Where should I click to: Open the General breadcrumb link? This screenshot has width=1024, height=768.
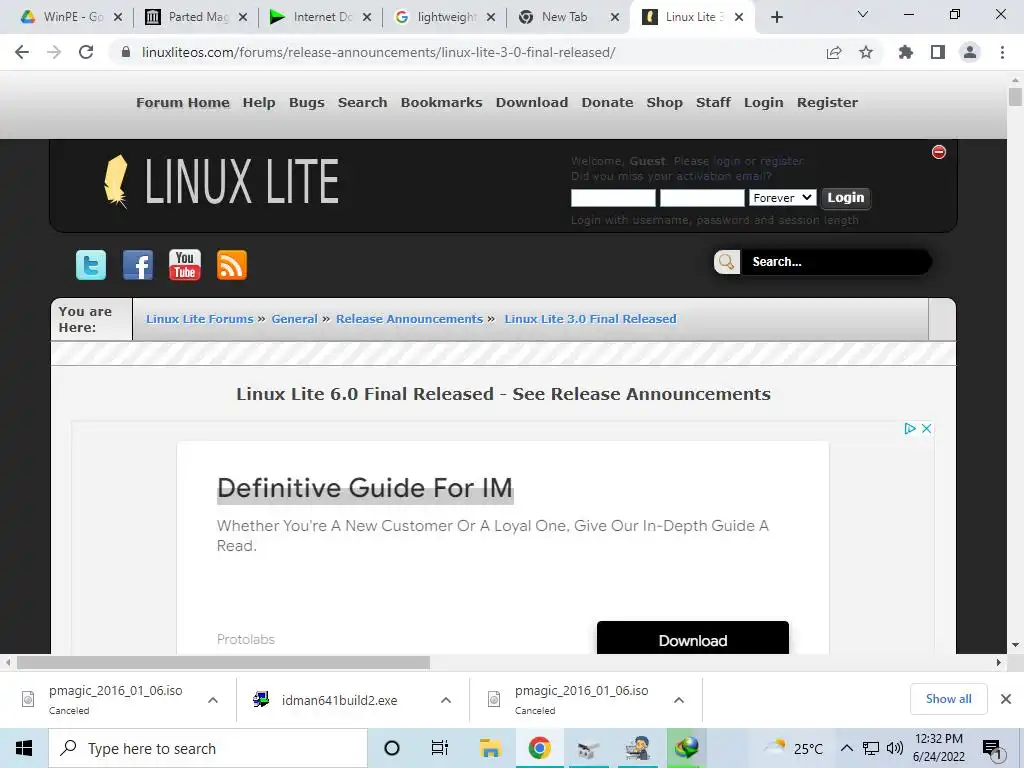point(295,319)
